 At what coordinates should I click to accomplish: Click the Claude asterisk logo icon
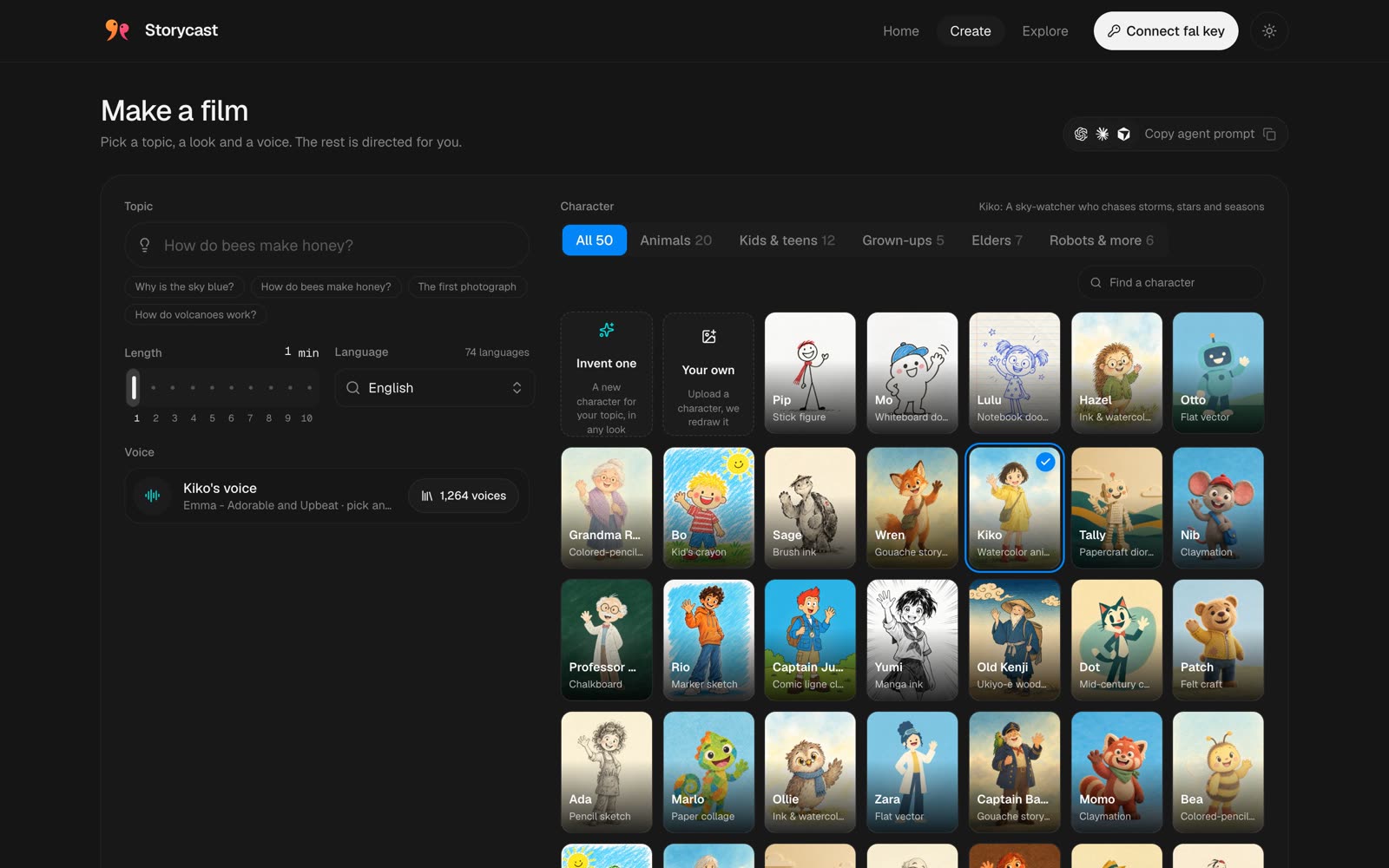point(1103,134)
